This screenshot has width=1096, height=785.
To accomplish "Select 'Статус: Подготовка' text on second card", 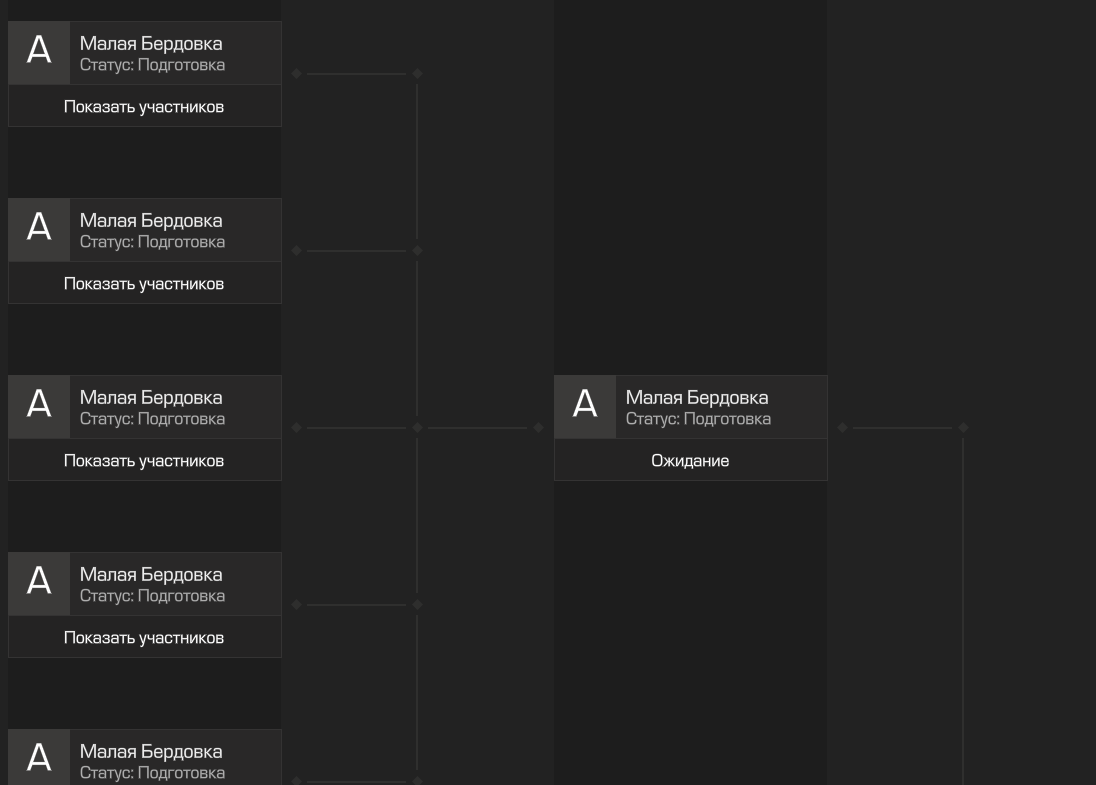I will 152,241.
